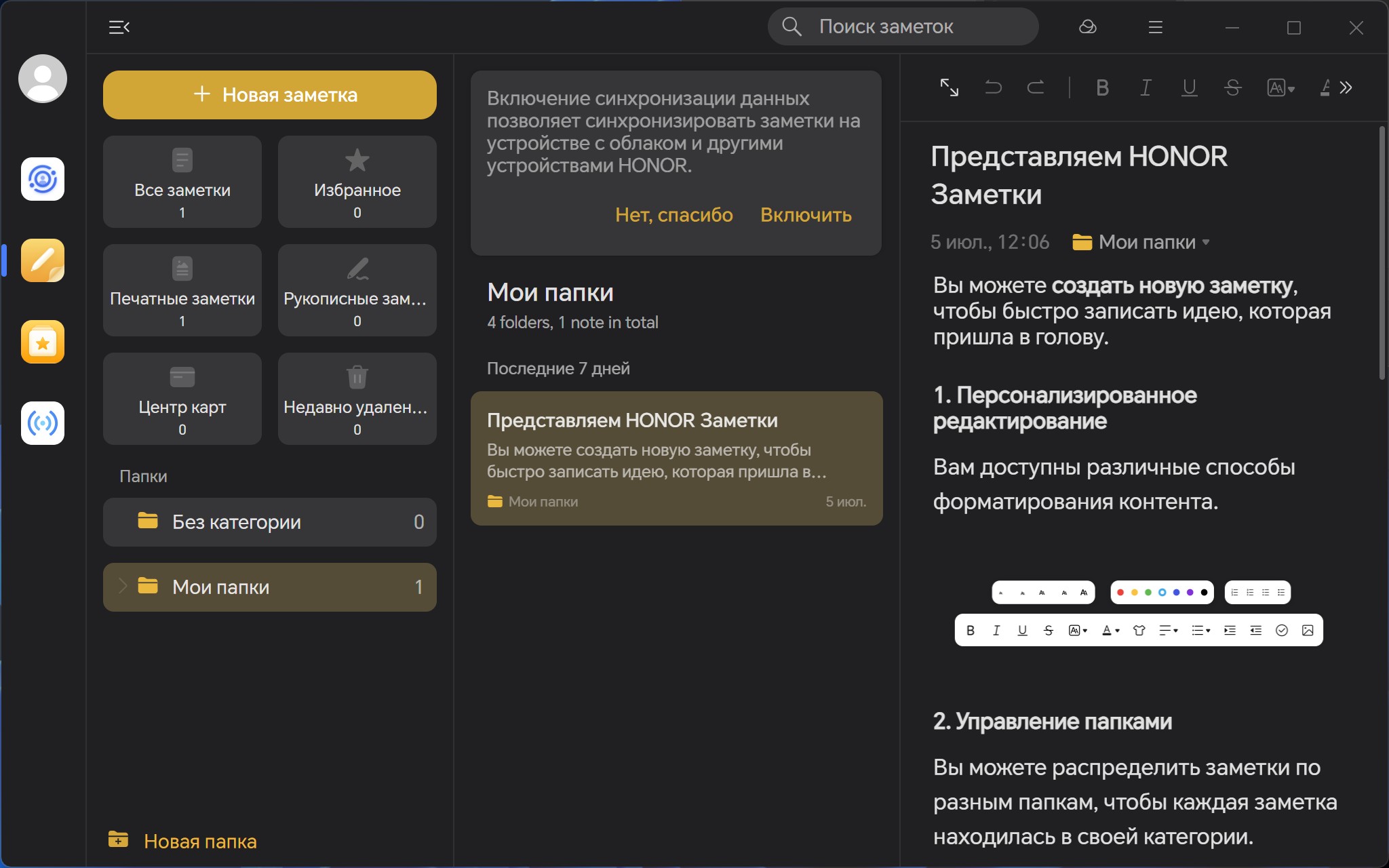Create a note with the Новая заметка button

tap(270, 95)
